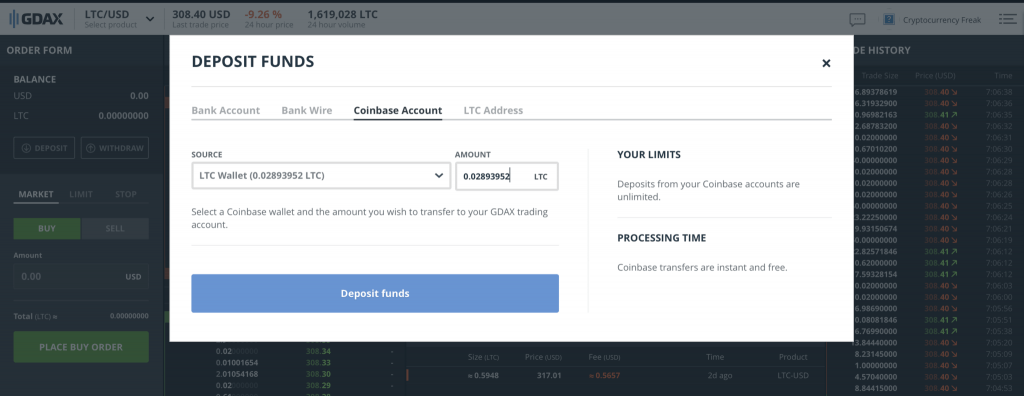This screenshot has height=396, width=1024.
Task: Click the fill price 317.01
Action: [x=549, y=376]
